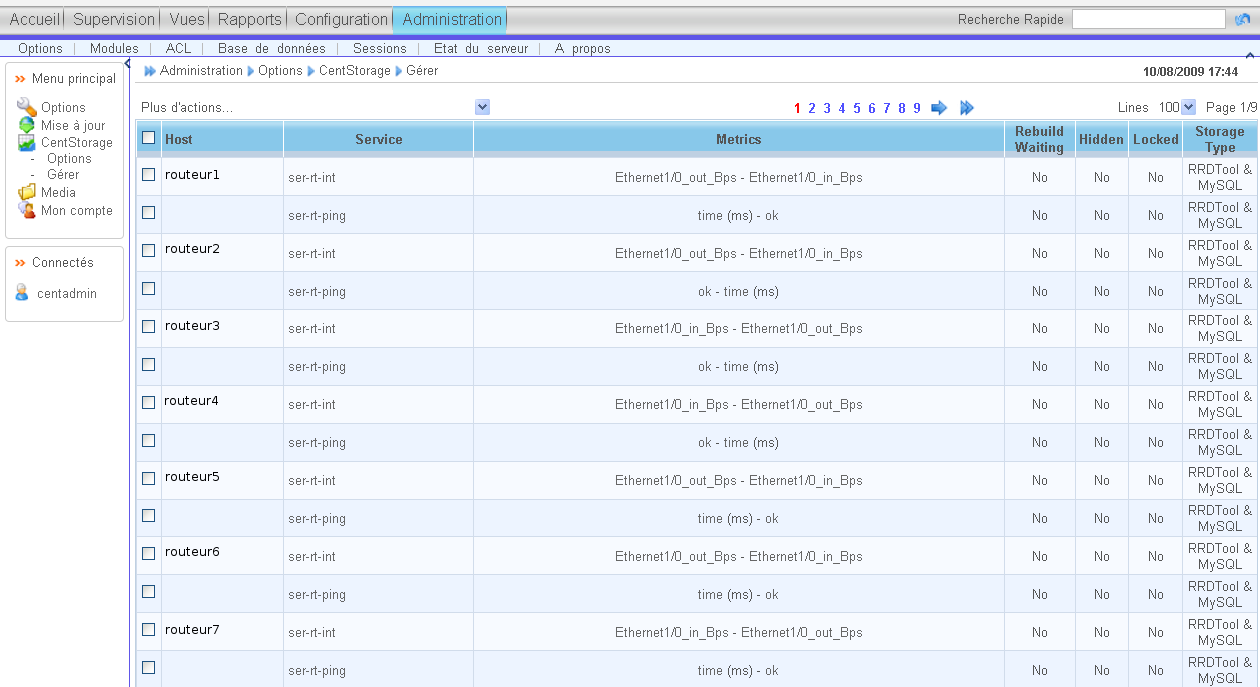Go to next page arrow icon

click(x=939, y=108)
